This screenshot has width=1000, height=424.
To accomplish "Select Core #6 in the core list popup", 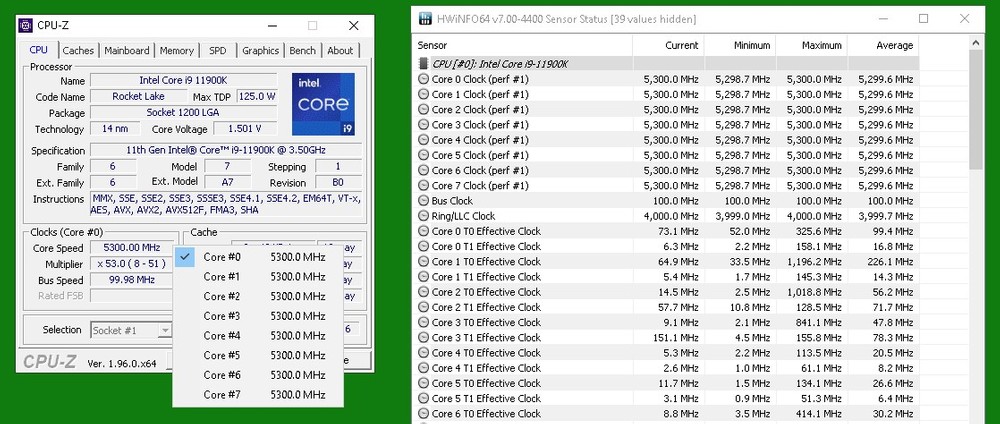I will point(258,375).
